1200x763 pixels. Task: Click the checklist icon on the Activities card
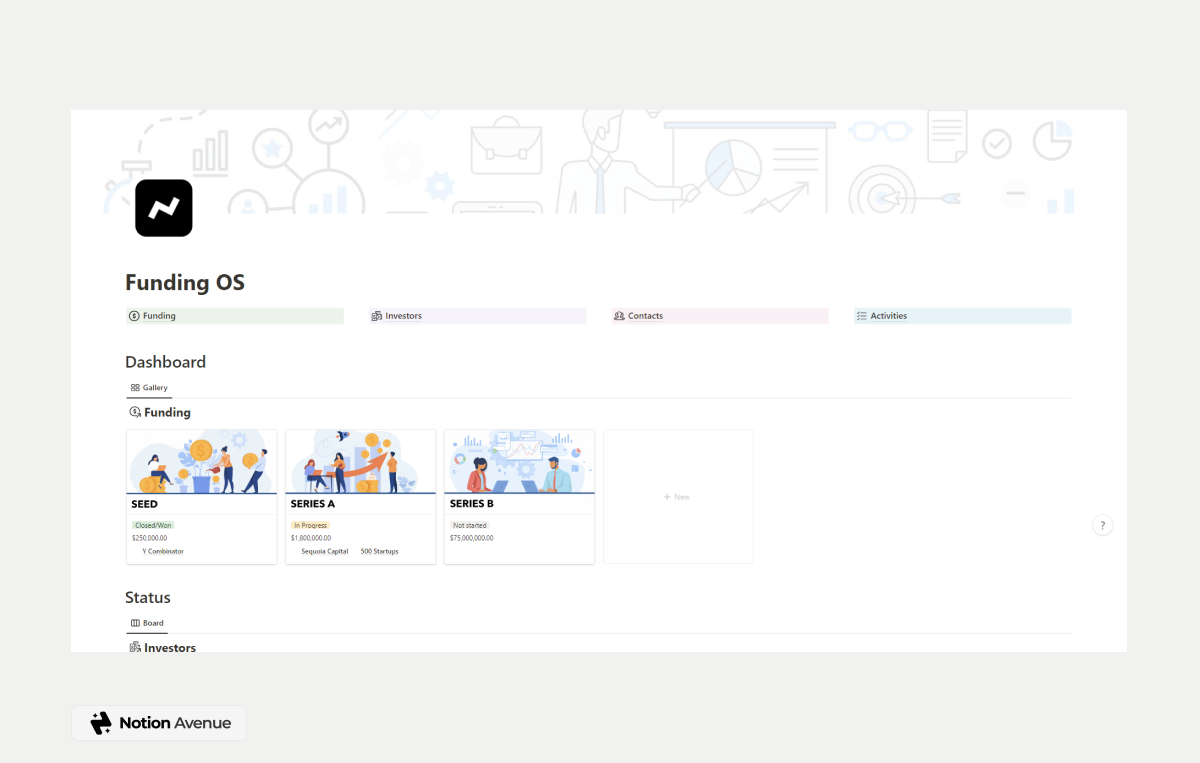click(862, 315)
